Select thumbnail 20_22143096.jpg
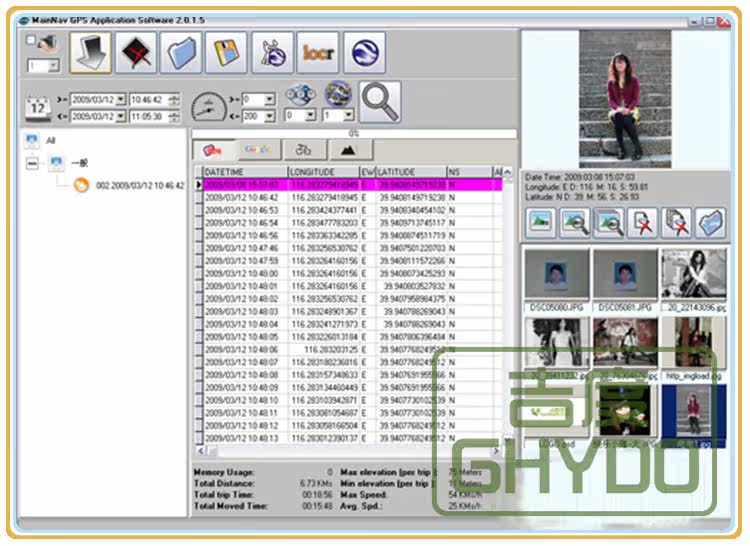Screen dimensions: 750x546 click(694, 280)
